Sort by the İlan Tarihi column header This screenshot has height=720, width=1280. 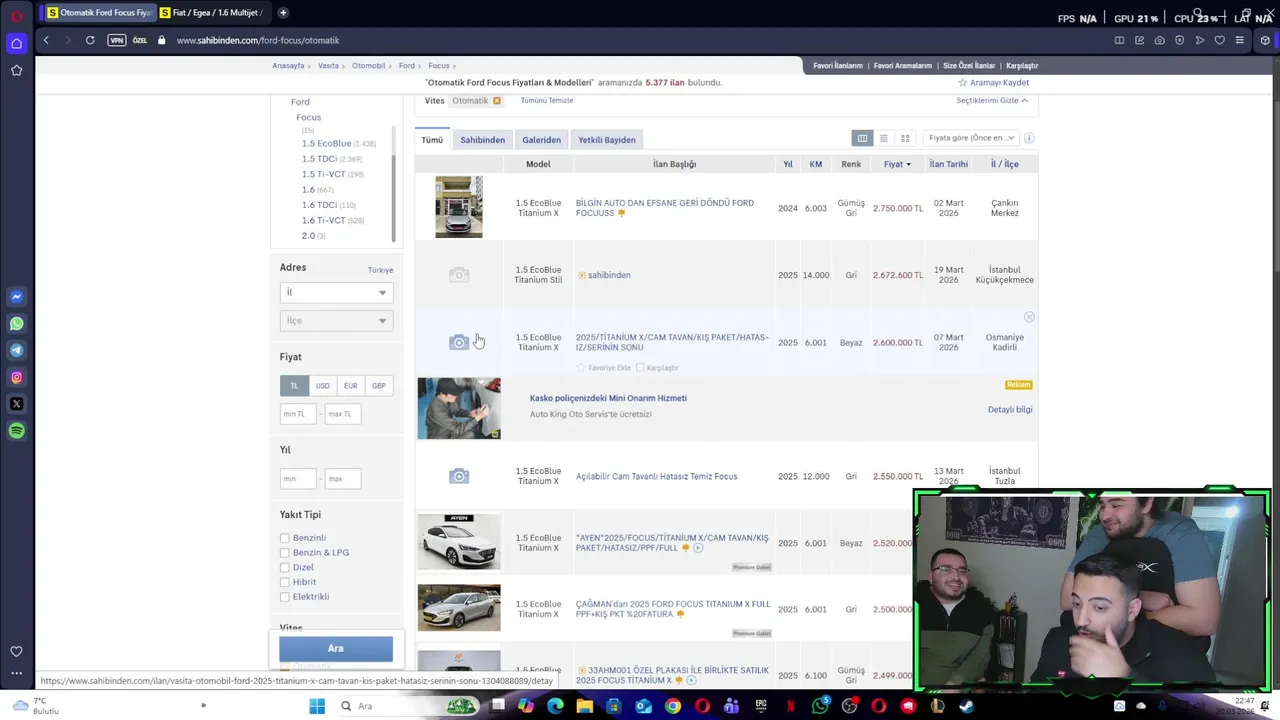[x=948, y=164]
